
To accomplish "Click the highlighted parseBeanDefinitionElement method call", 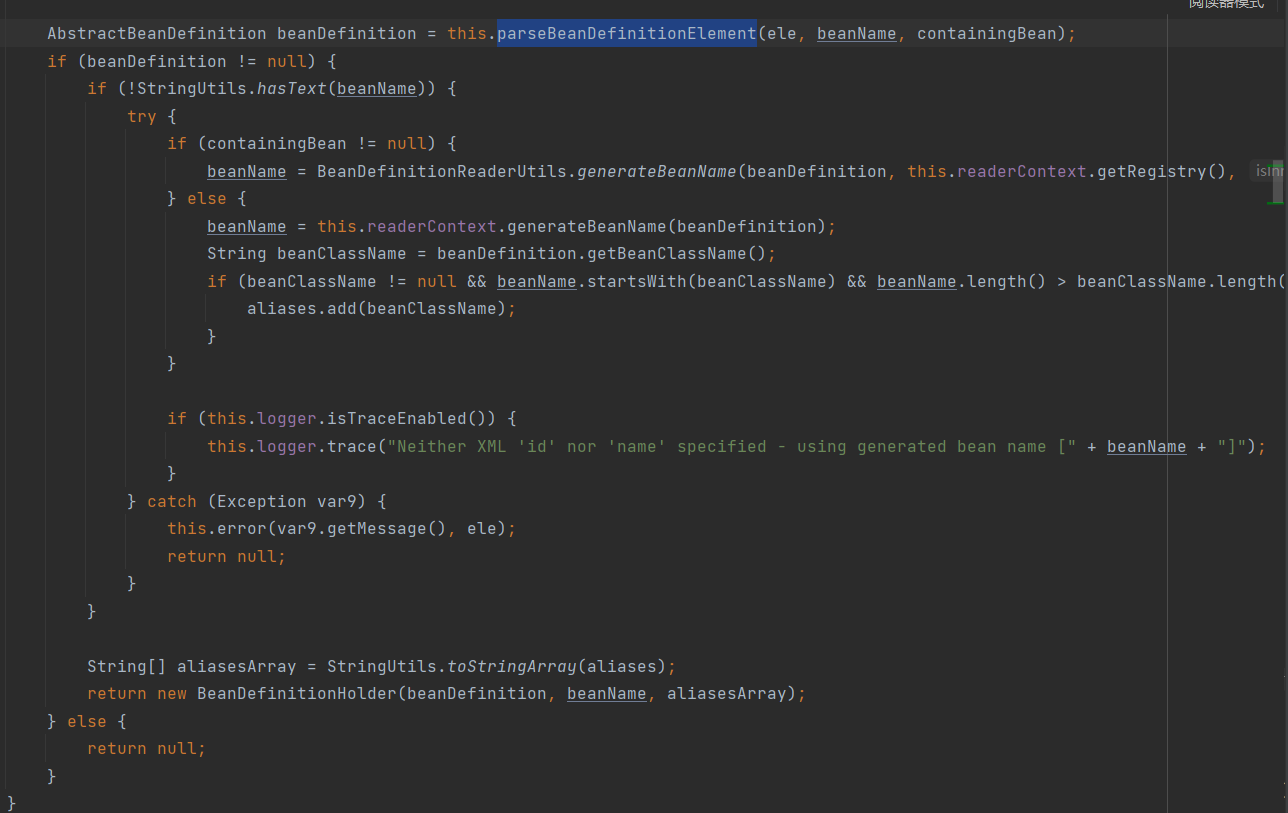I will (x=627, y=33).
